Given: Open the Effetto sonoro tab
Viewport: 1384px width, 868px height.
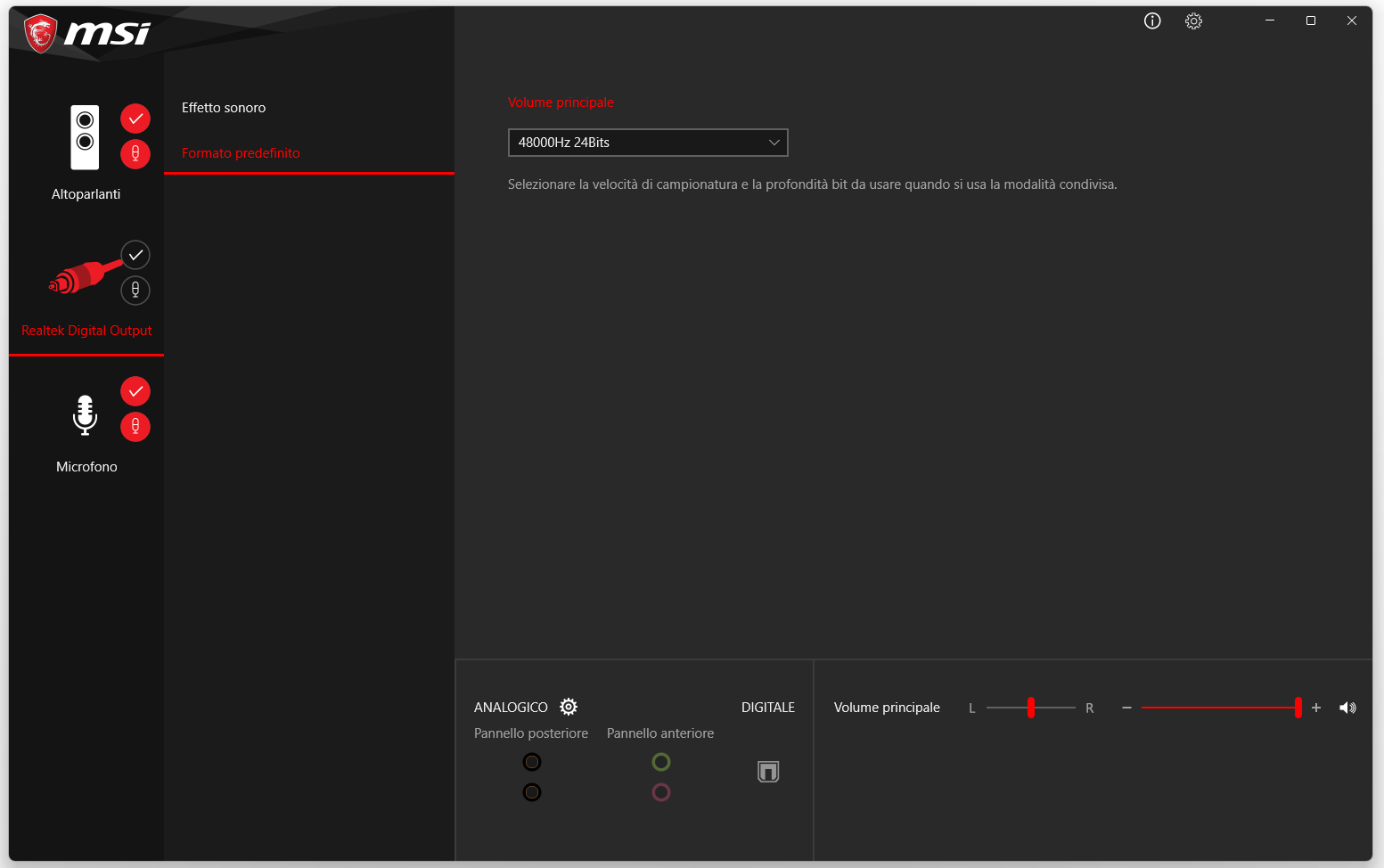Looking at the screenshot, I should pos(224,108).
